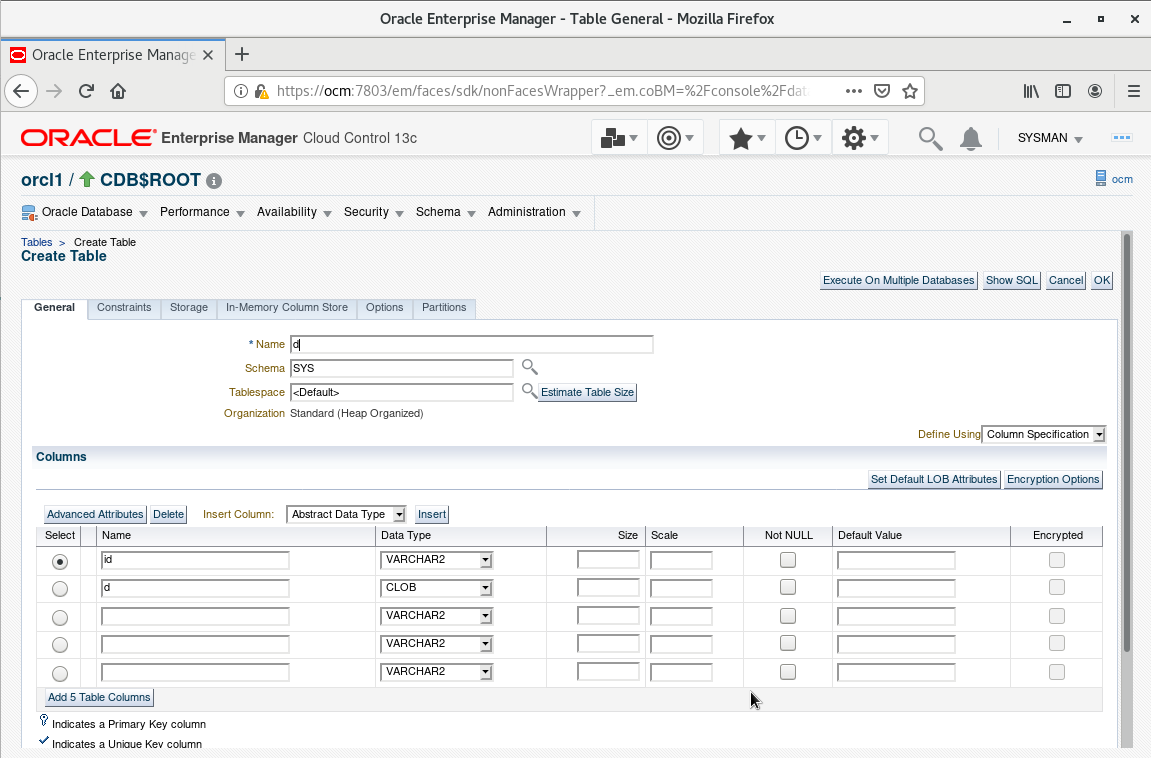Open the Availability menu
The image size is (1151, 758).
point(294,213)
